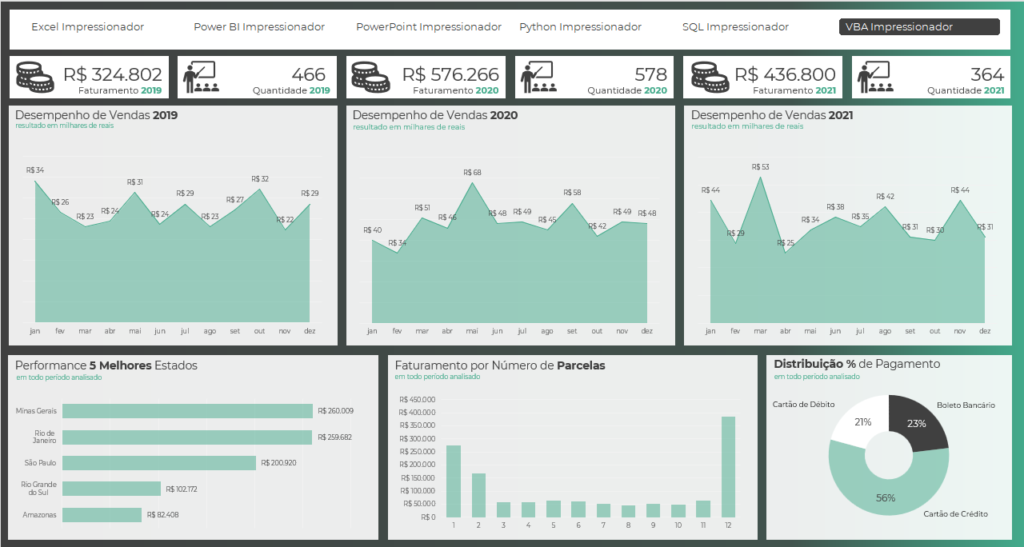The height and width of the screenshot is (547, 1024).
Task: Select the dark Boleto Bancário 23% donut slice
Action: (917, 422)
